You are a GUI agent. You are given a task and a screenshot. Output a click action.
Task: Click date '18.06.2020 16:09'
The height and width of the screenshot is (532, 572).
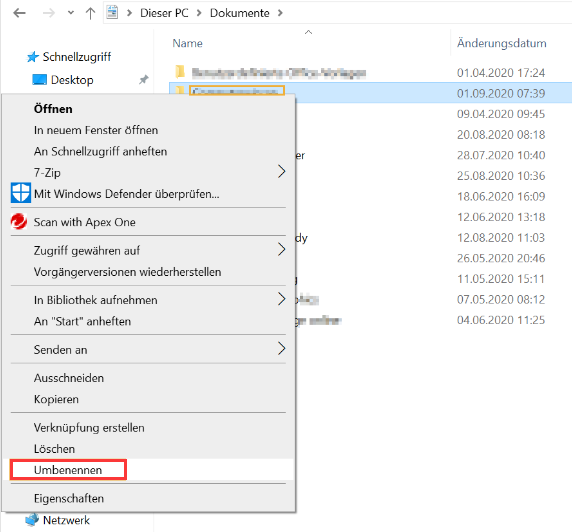click(501, 197)
